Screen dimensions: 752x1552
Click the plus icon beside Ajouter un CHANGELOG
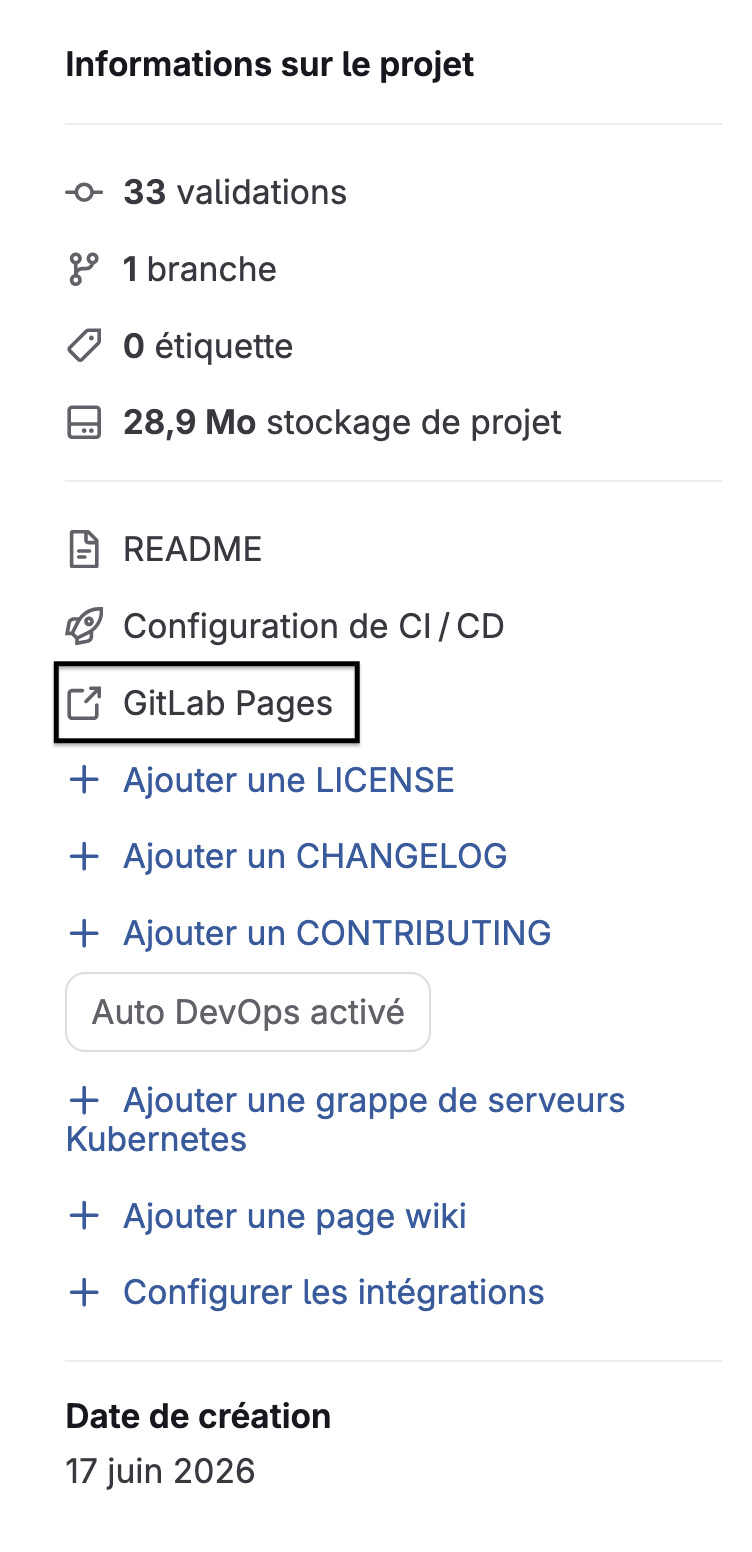pos(84,857)
